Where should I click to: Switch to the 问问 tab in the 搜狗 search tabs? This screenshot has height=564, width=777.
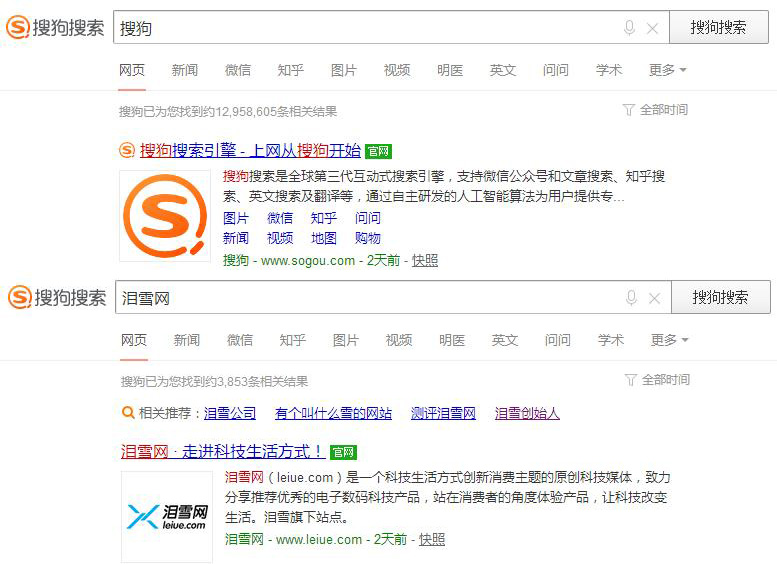click(556, 70)
